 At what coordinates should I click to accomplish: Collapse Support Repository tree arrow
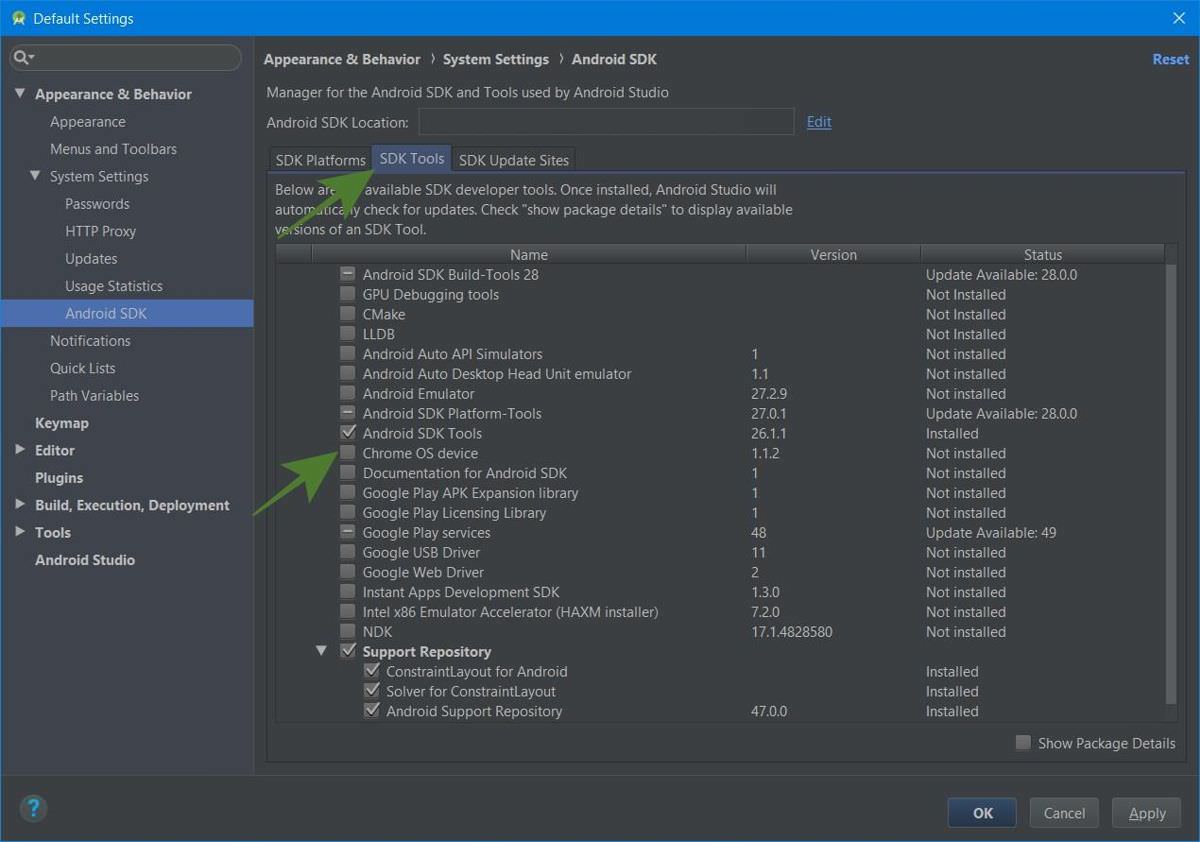321,651
